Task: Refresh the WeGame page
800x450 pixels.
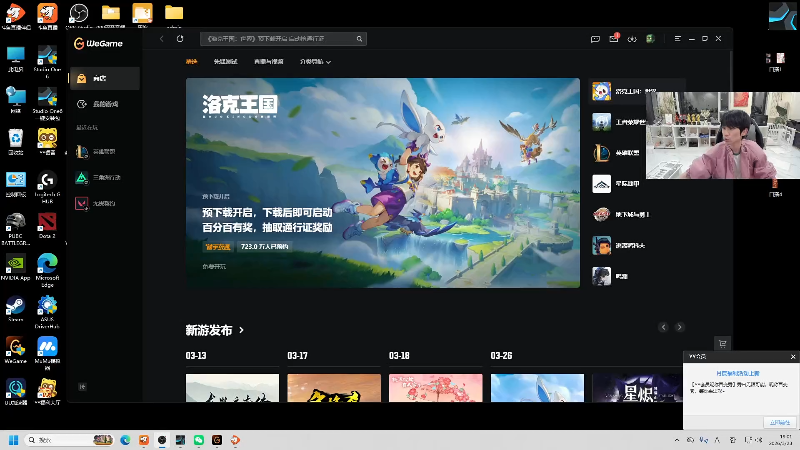Action: tap(180, 39)
